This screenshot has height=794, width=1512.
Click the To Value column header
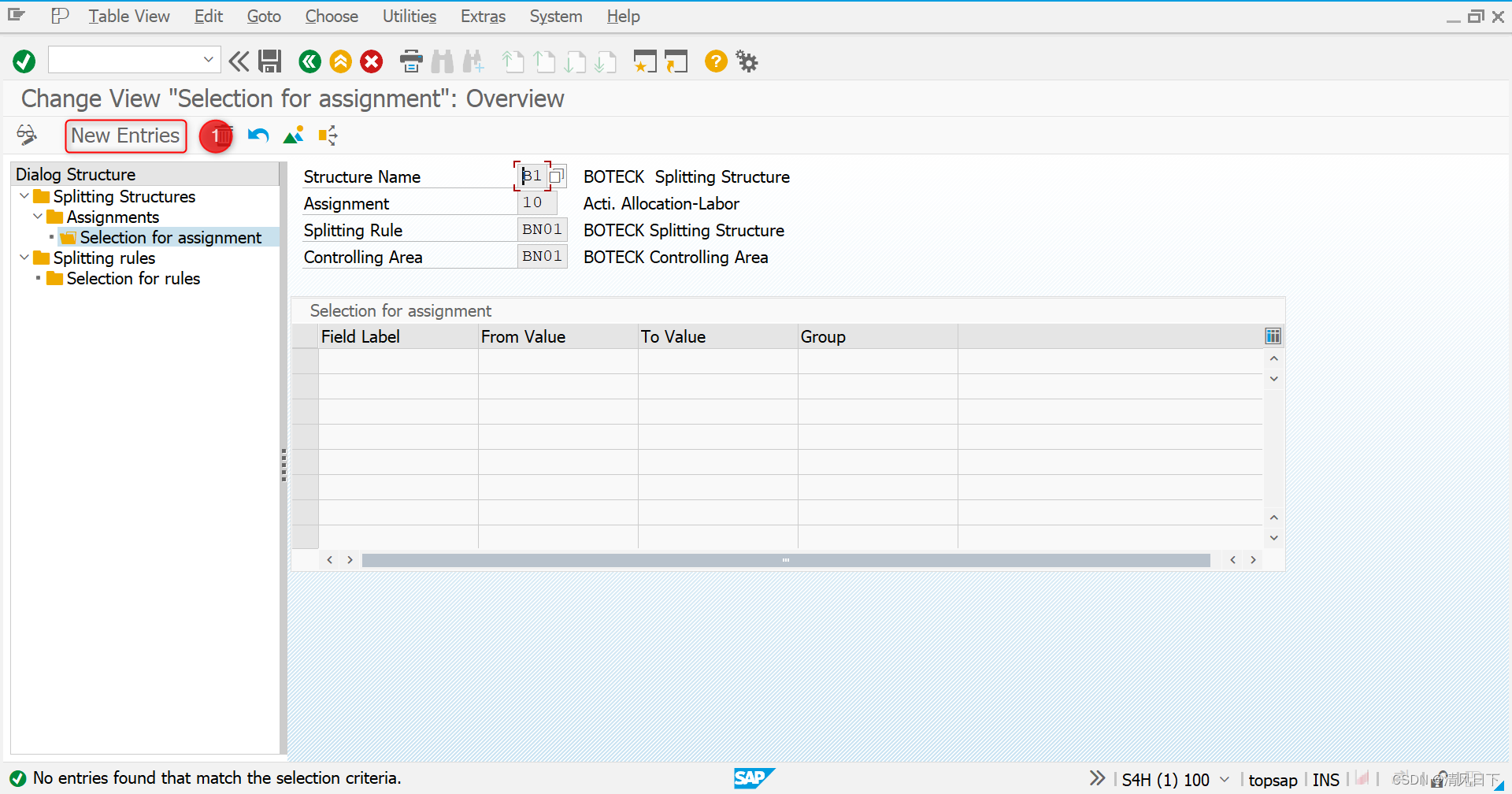click(x=718, y=336)
